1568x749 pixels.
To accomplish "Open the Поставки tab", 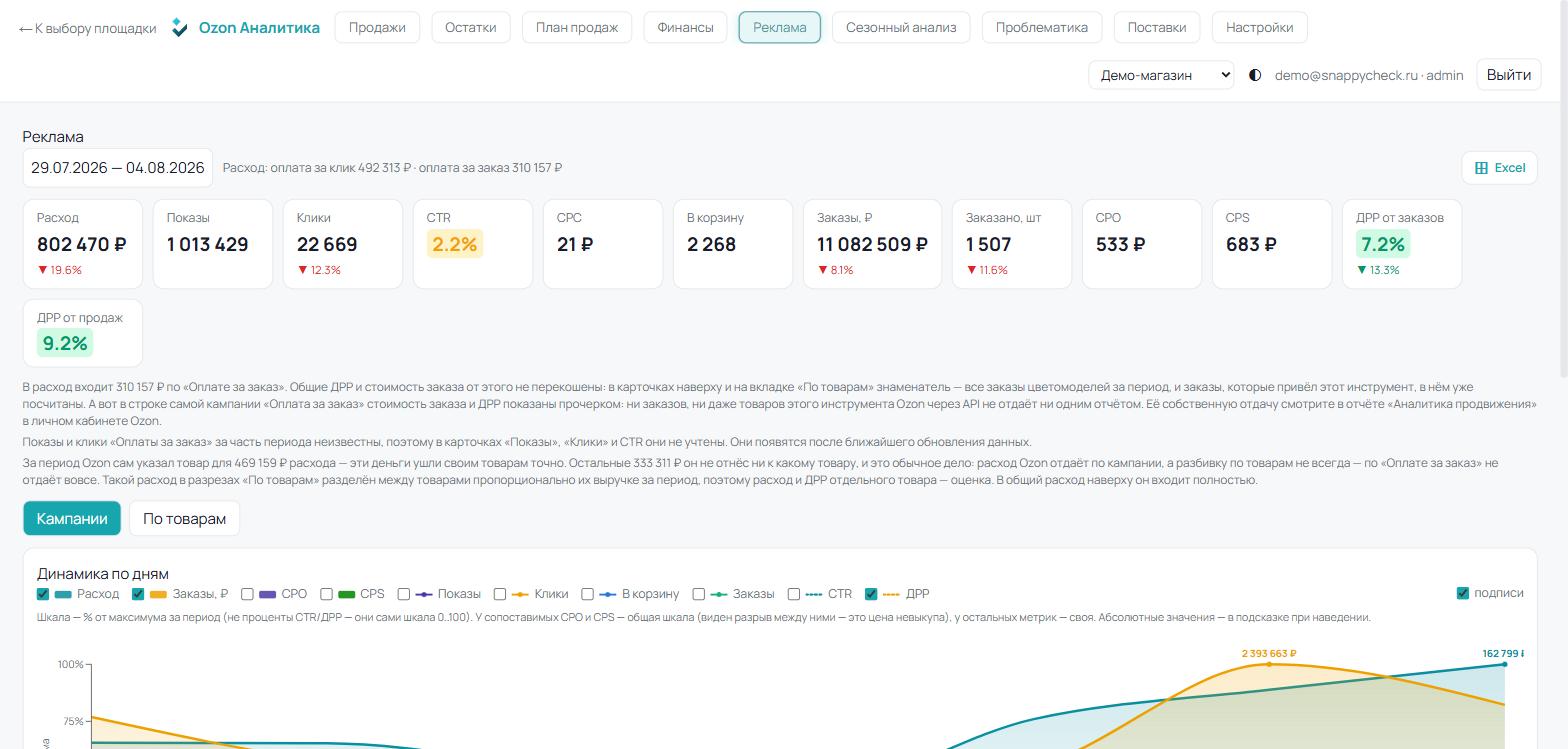I will [1157, 27].
